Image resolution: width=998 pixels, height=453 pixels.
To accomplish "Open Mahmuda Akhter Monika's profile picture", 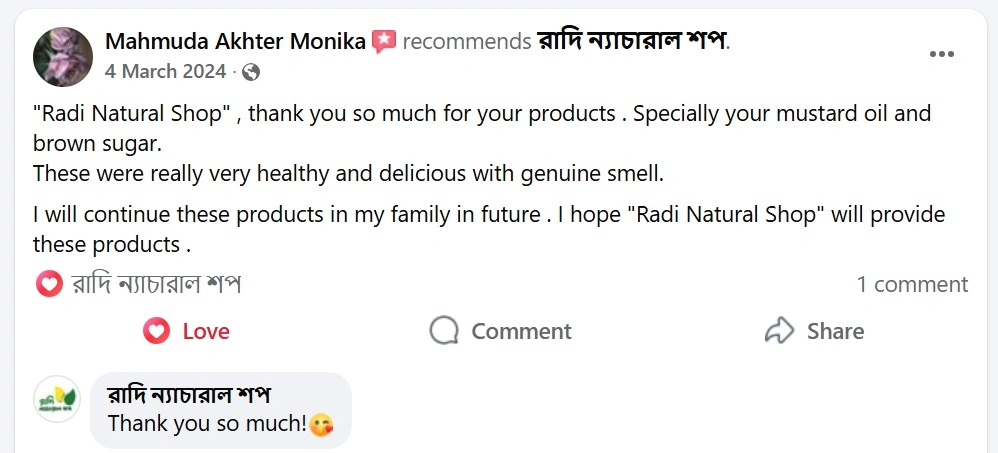I will pyautogui.click(x=63, y=56).
